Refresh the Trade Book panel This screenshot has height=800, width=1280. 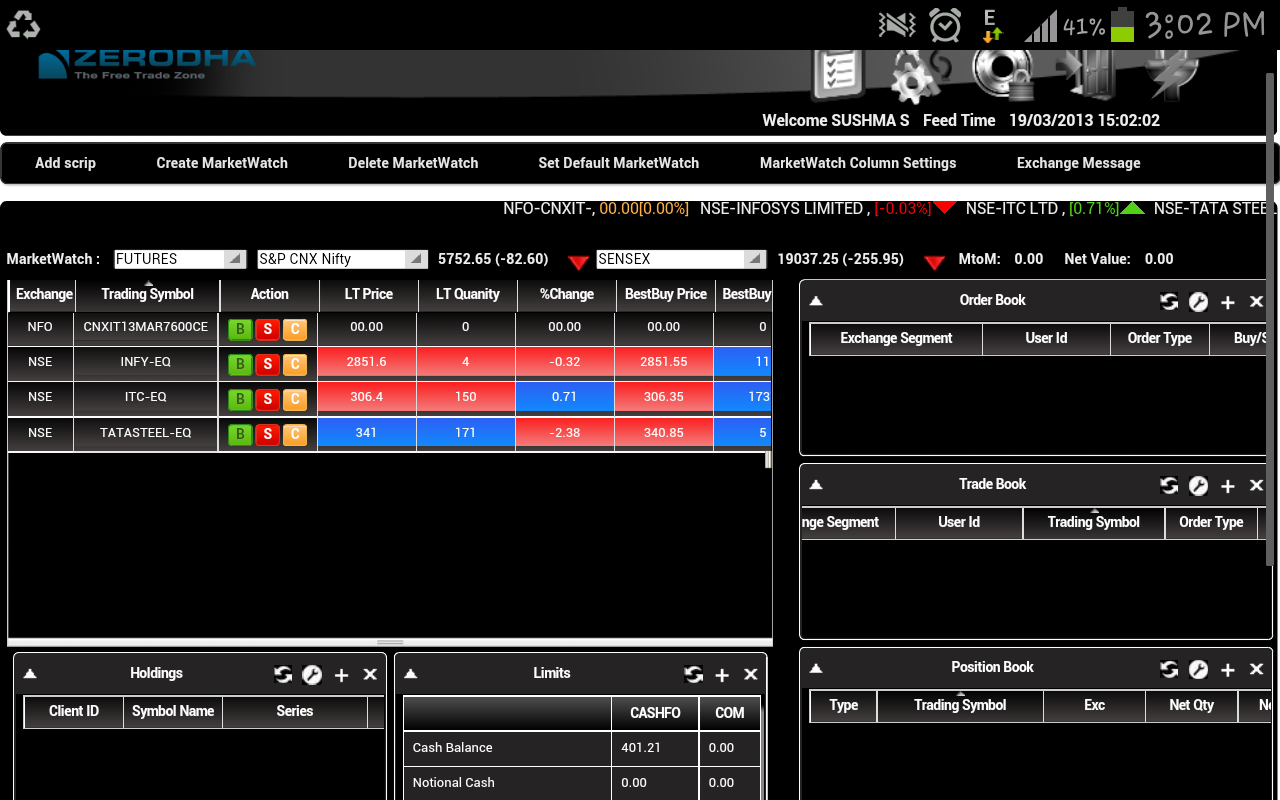(1169, 486)
